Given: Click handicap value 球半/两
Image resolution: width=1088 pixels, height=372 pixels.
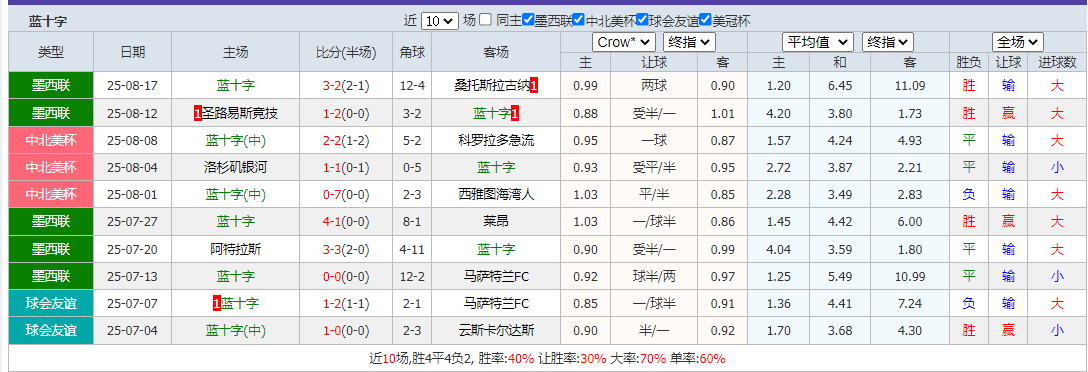Looking at the screenshot, I should click(x=654, y=276).
